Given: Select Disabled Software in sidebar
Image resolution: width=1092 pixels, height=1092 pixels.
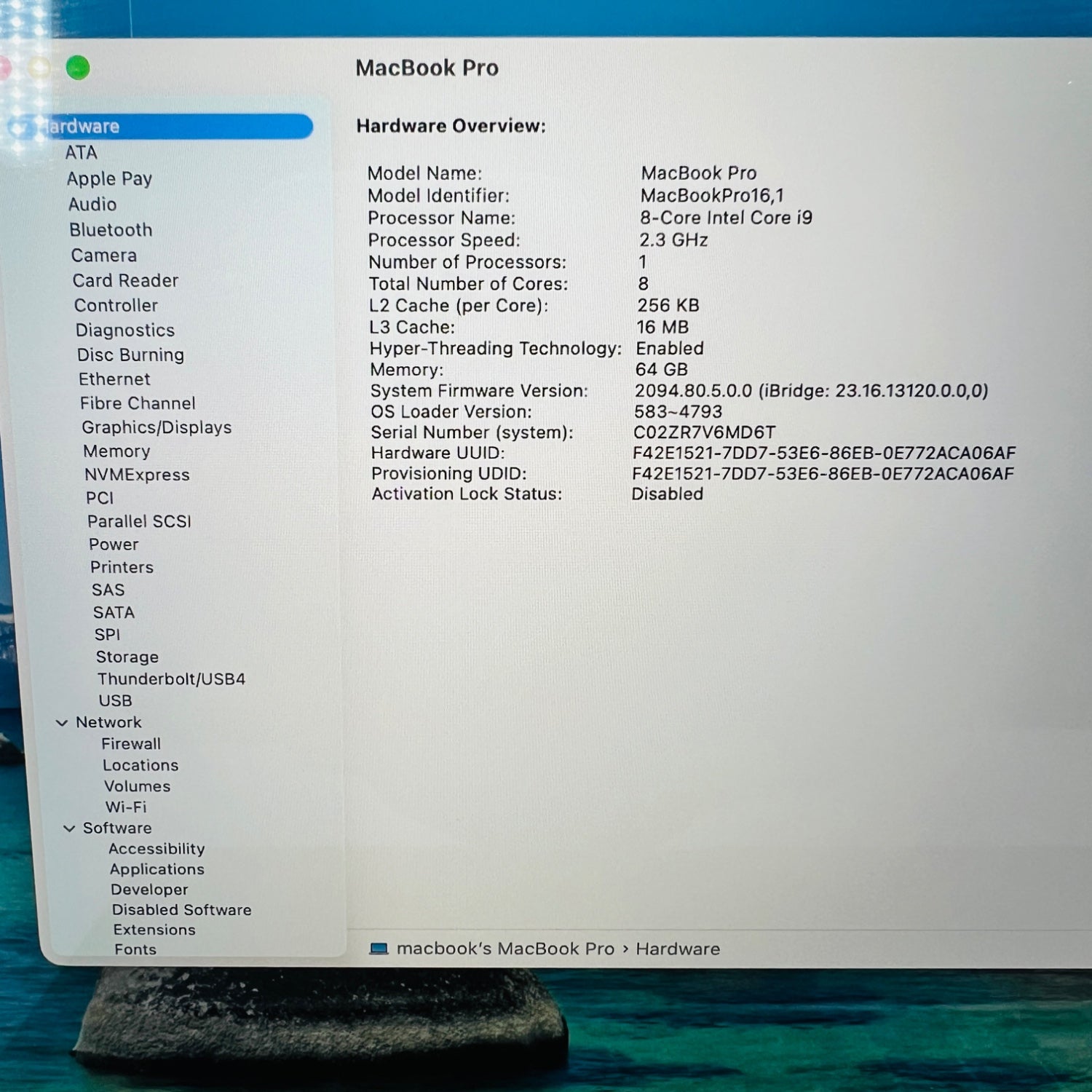Looking at the screenshot, I should 181,910.
